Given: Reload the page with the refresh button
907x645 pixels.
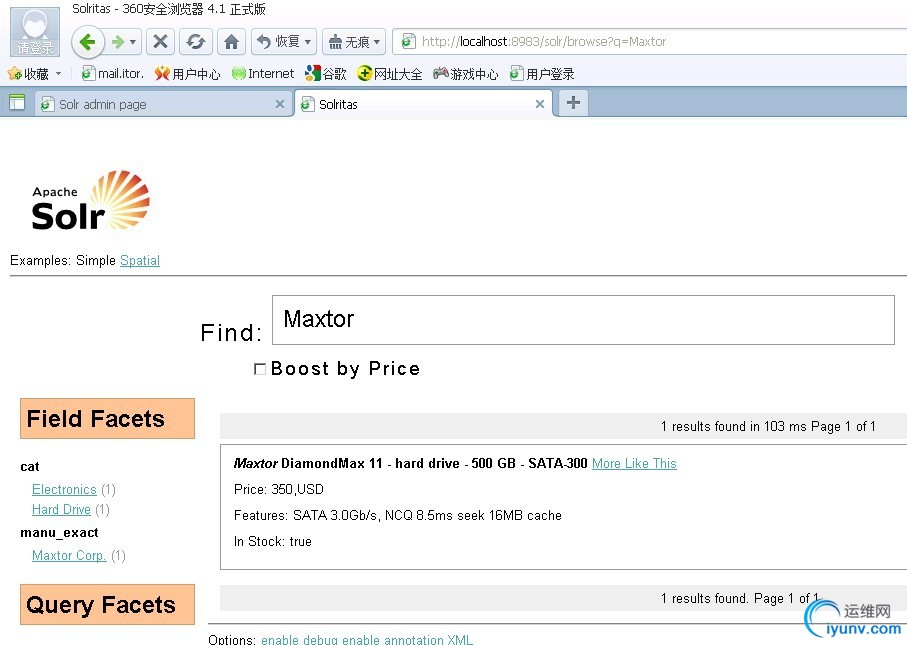Looking at the screenshot, I should tap(196, 42).
